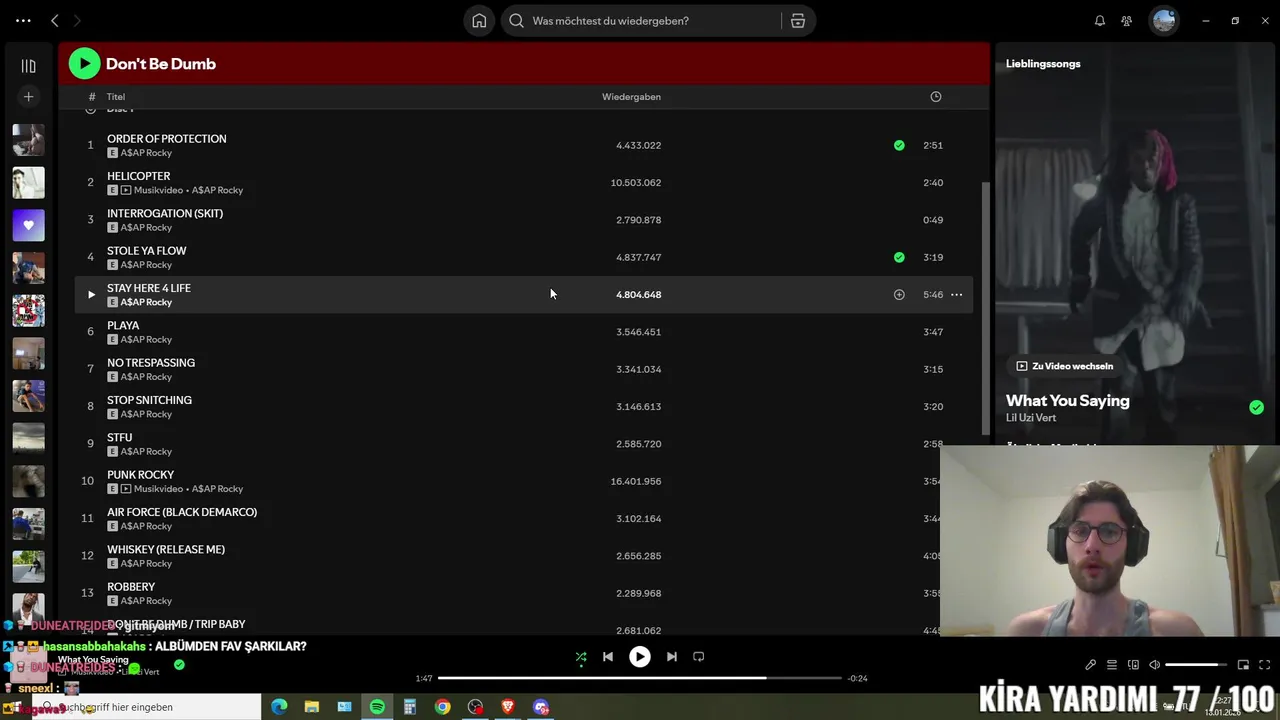Open A$AP Rocky artist link under STFU
Screen dimensions: 1280x720
pos(146,452)
